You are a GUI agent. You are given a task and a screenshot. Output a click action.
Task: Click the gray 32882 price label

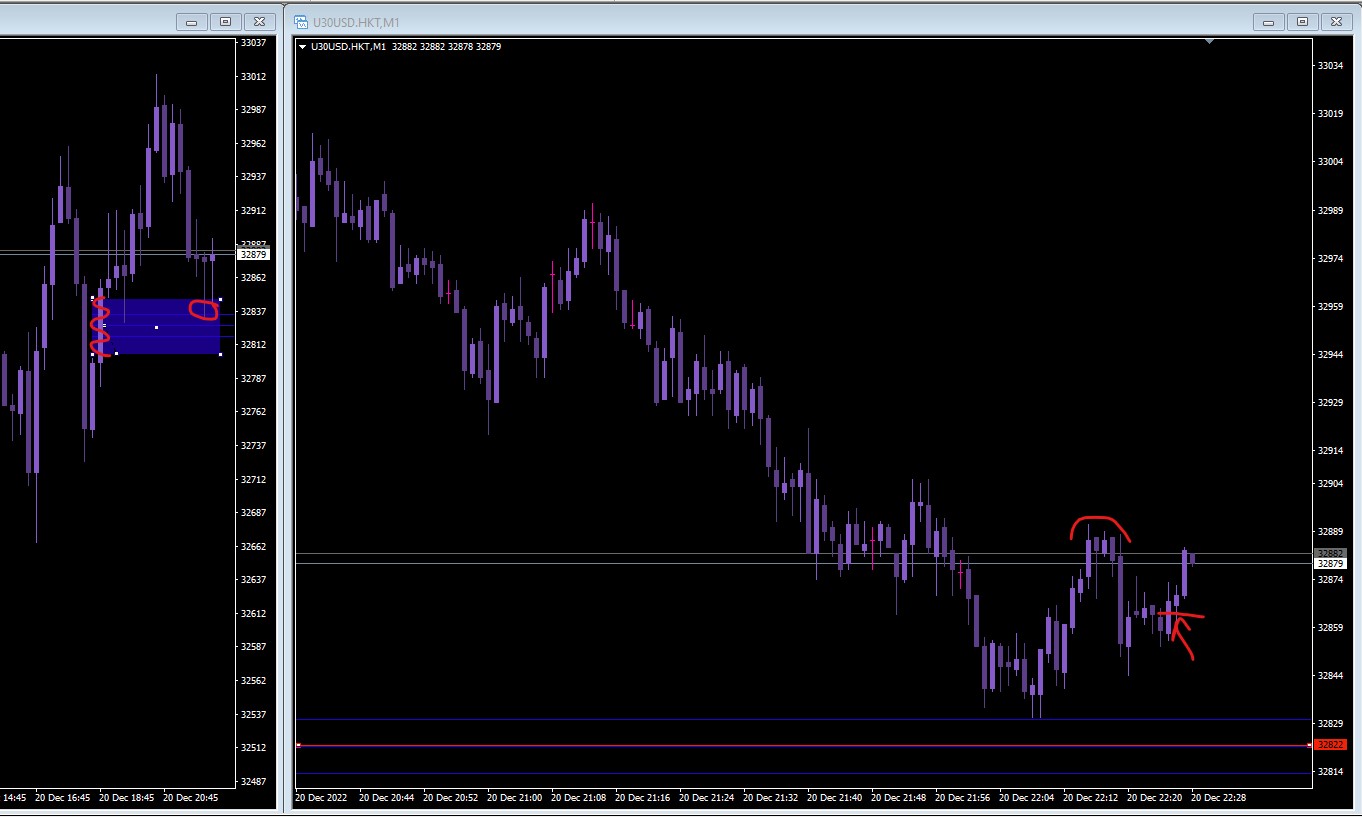tap(1331, 553)
